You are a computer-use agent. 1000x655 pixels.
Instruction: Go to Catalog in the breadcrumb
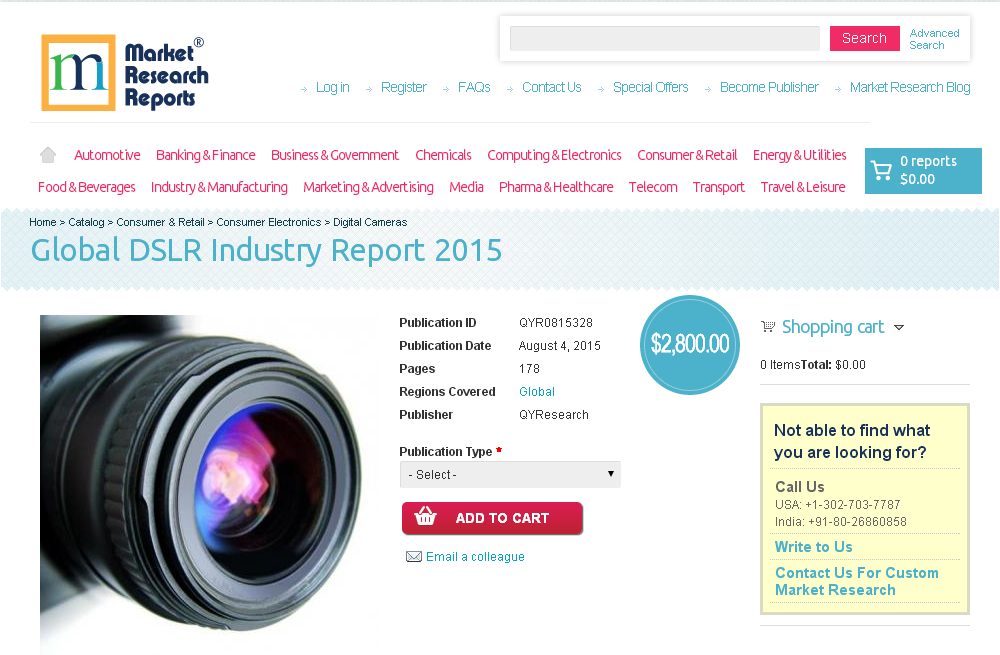point(86,222)
